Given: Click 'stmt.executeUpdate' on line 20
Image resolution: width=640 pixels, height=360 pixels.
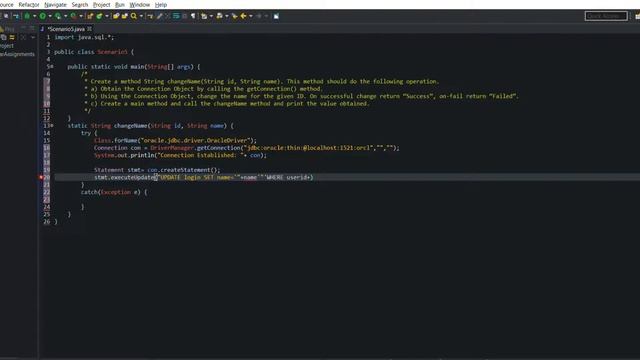Looking at the screenshot, I should [125, 177].
